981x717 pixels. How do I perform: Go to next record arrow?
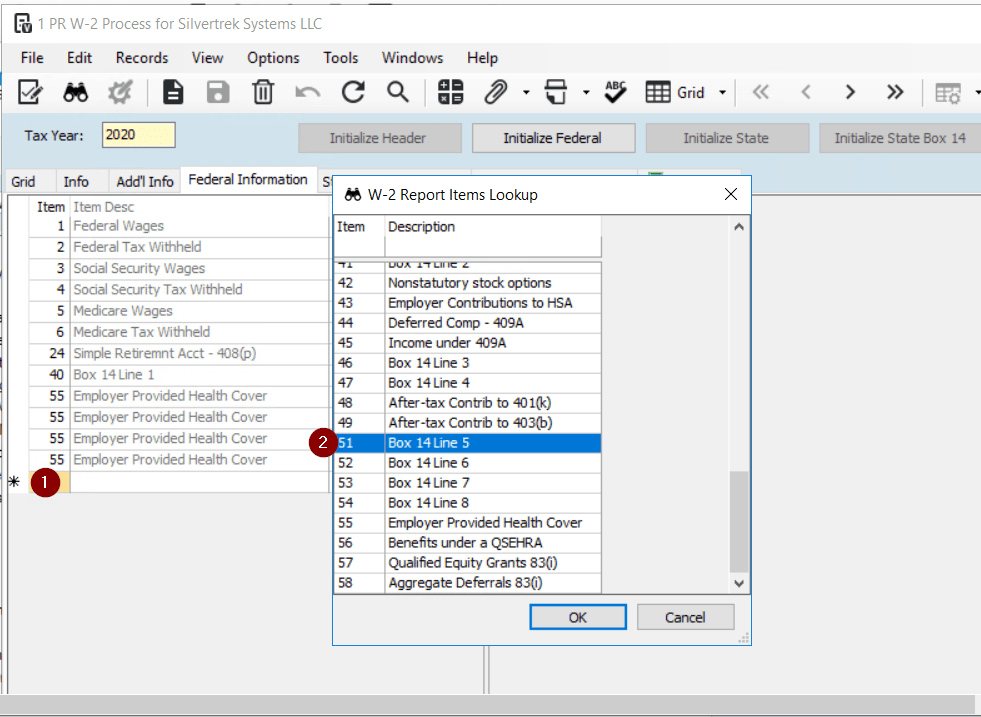(850, 93)
